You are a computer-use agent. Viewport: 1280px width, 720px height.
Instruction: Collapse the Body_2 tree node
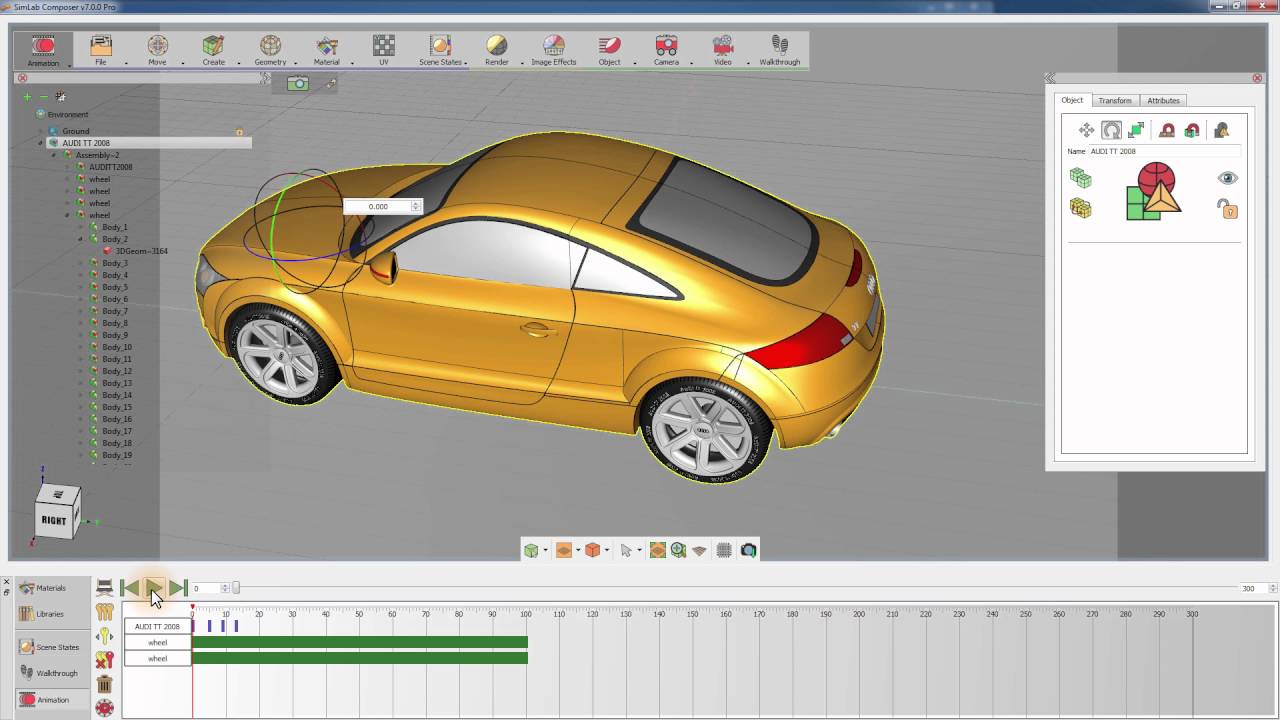point(81,239)
